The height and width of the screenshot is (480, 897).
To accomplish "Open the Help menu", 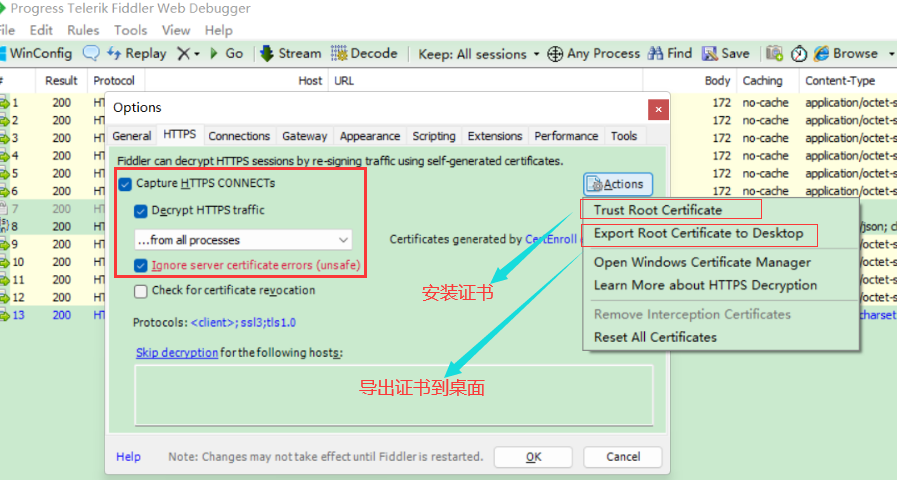I will pos(219,30).
